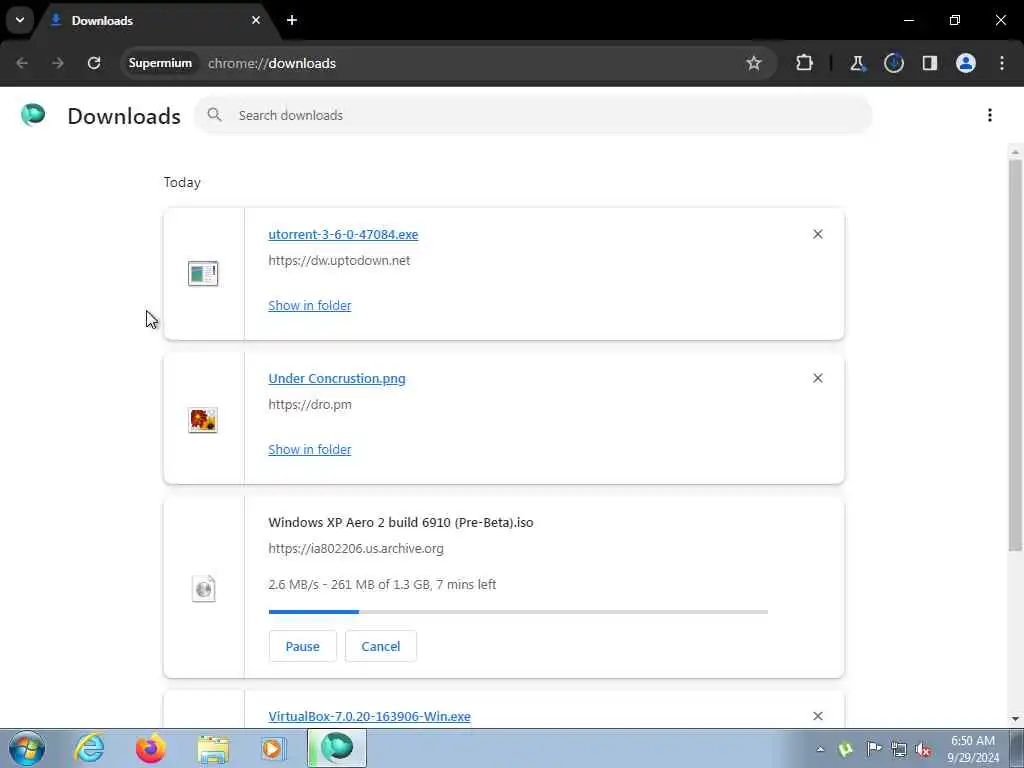The height and width of the screenshot is (768, 1024).
Task: Open the browser three-dot menu
Action: 1002,63
